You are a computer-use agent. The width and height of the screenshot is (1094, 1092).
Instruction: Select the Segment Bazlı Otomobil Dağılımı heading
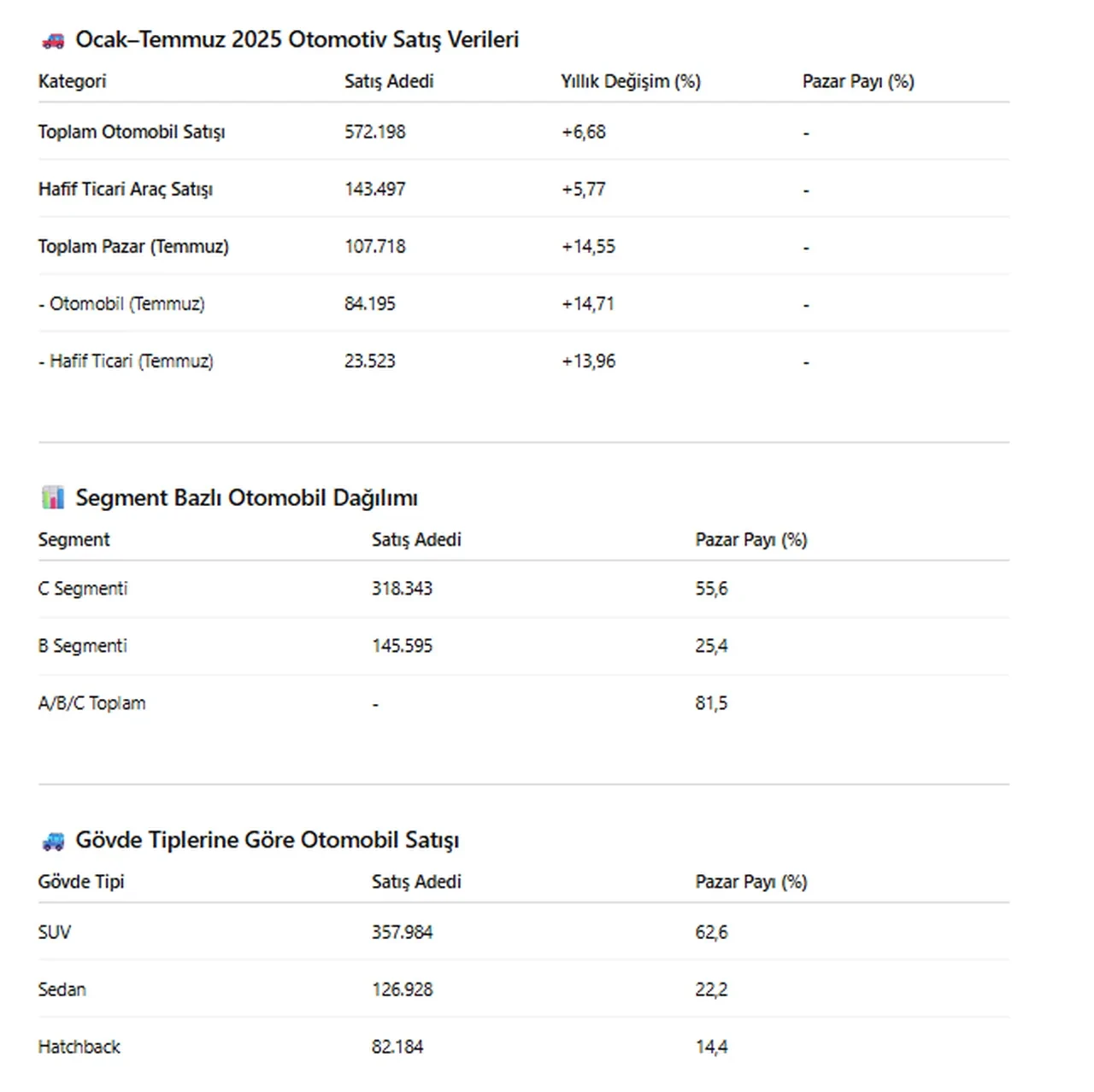[246, 498]
